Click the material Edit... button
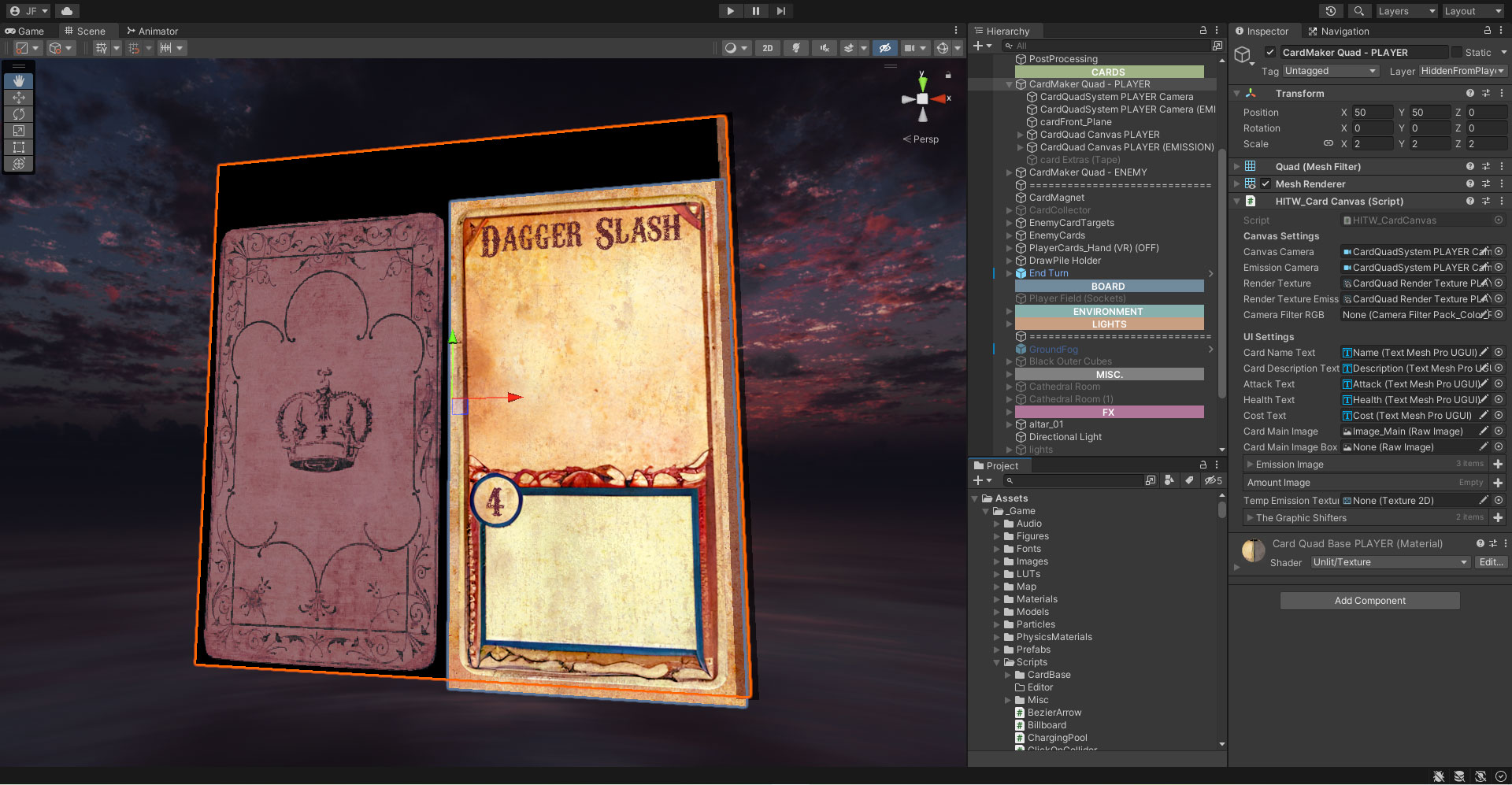 1491,562
